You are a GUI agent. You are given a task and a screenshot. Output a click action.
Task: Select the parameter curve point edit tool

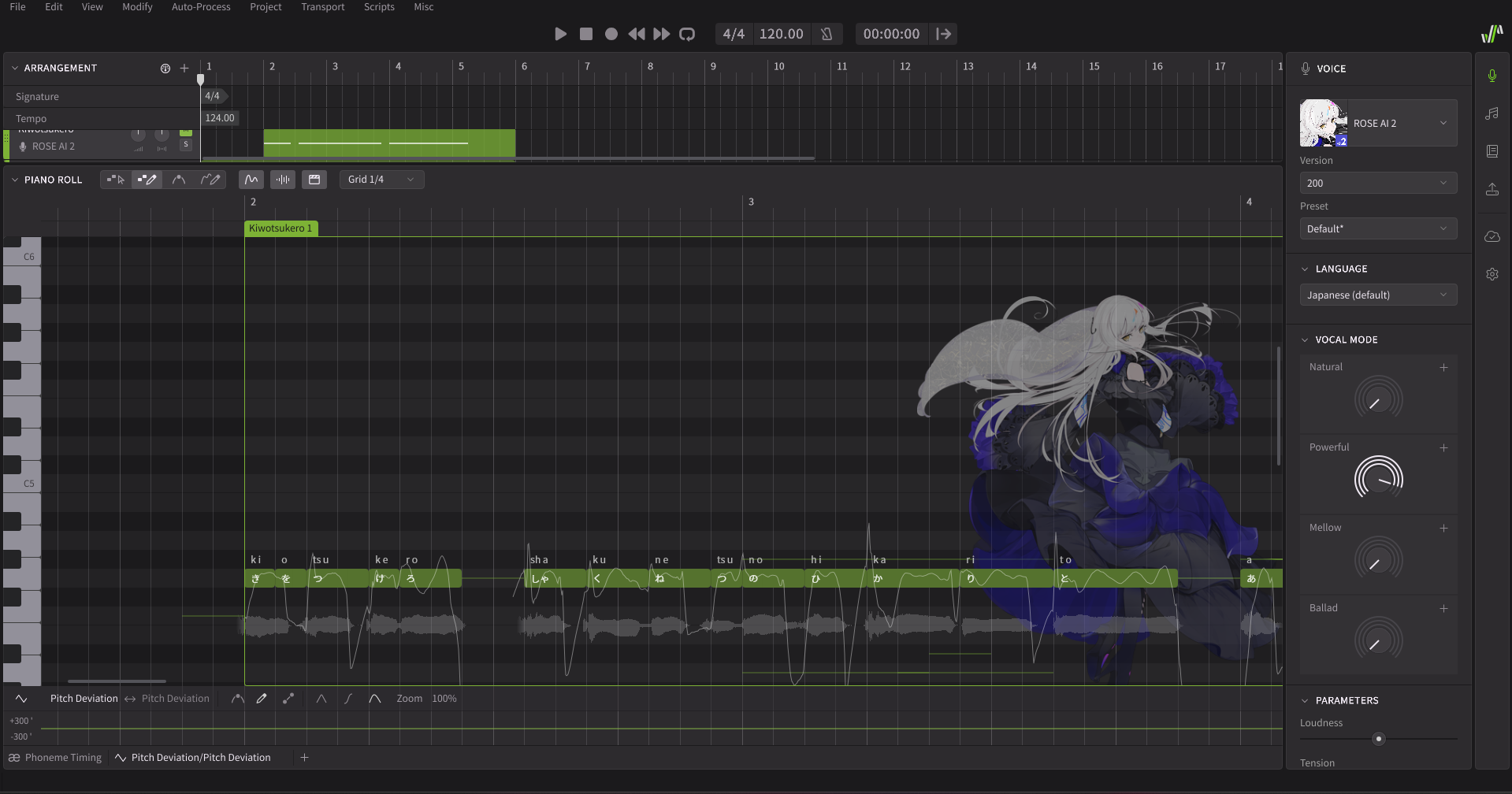(x=237, y=699)
